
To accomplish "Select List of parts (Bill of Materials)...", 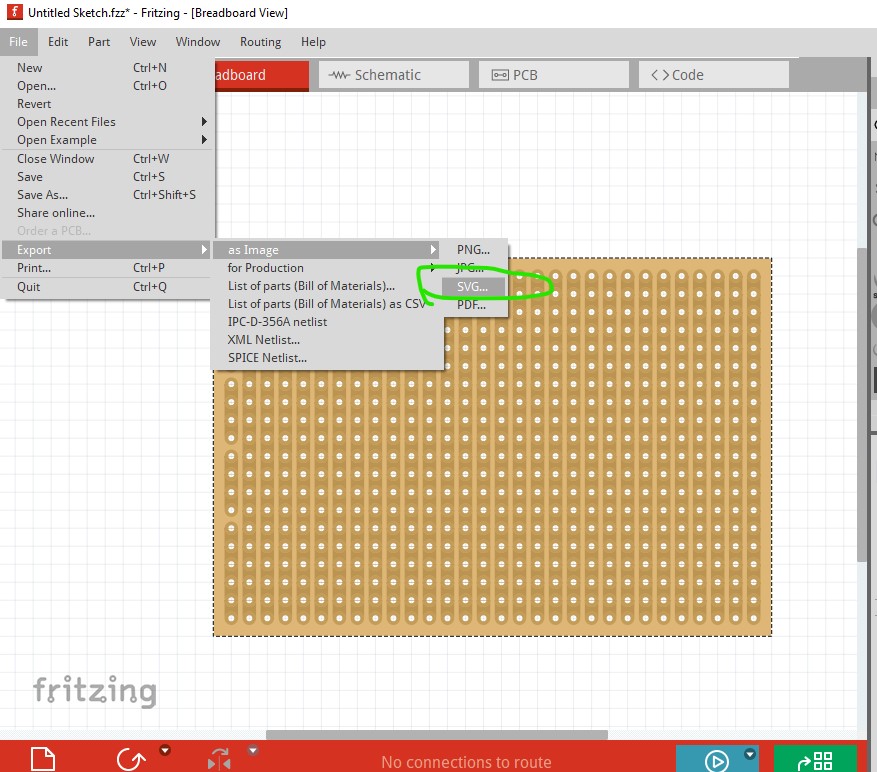I will pos(311,285).
